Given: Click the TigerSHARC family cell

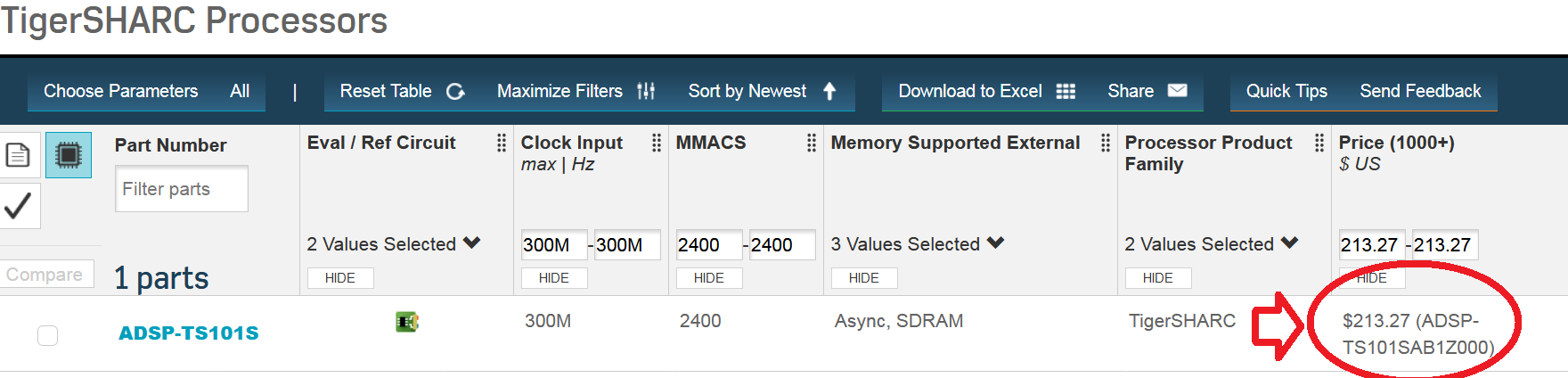Looking at the screenshot, I should click(1182, 321).
